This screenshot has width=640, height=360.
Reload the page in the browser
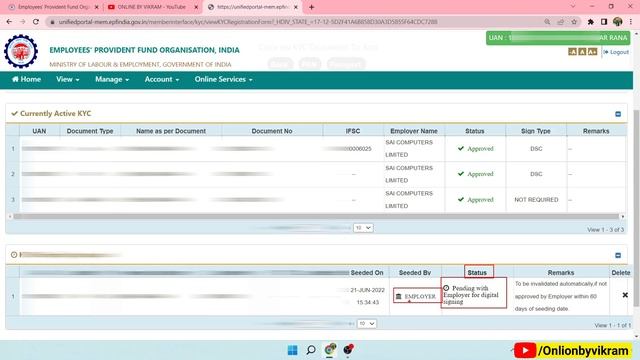coord(36,22)
